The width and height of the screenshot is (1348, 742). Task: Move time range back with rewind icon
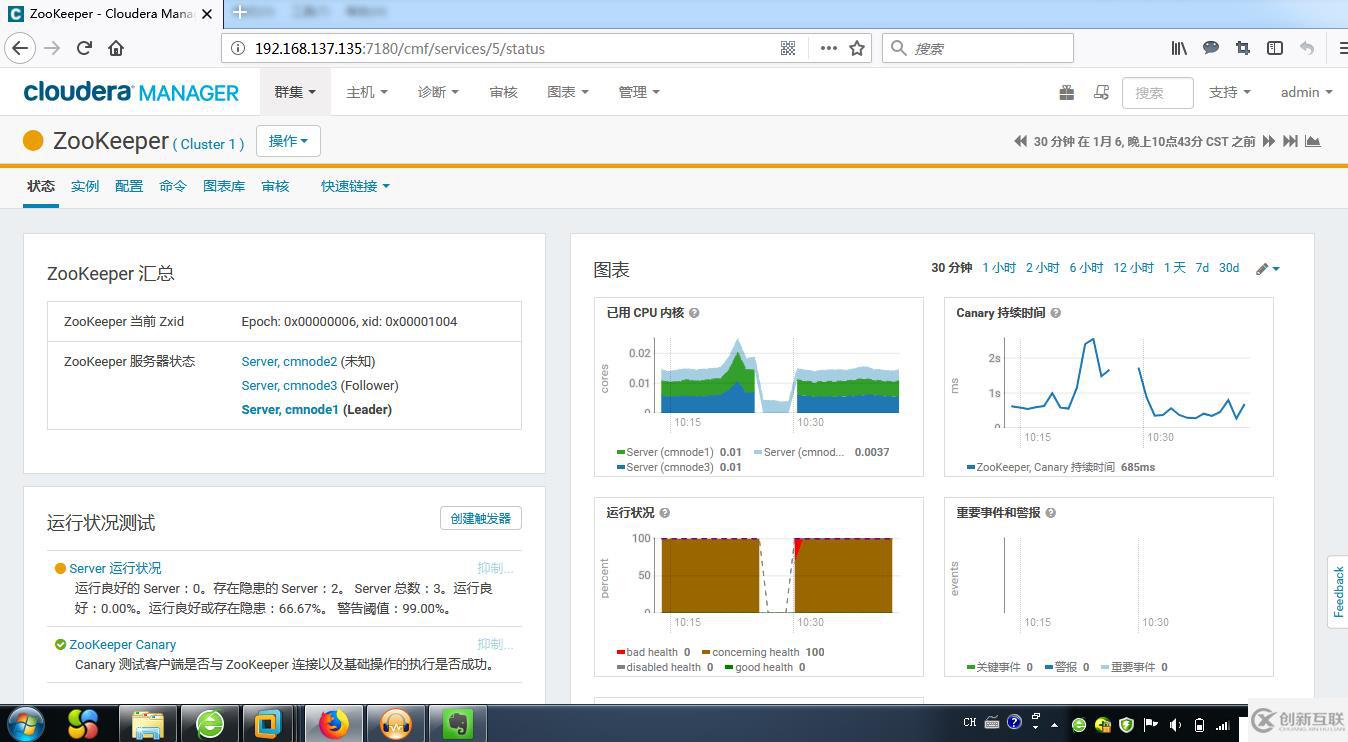[1020, 141]
